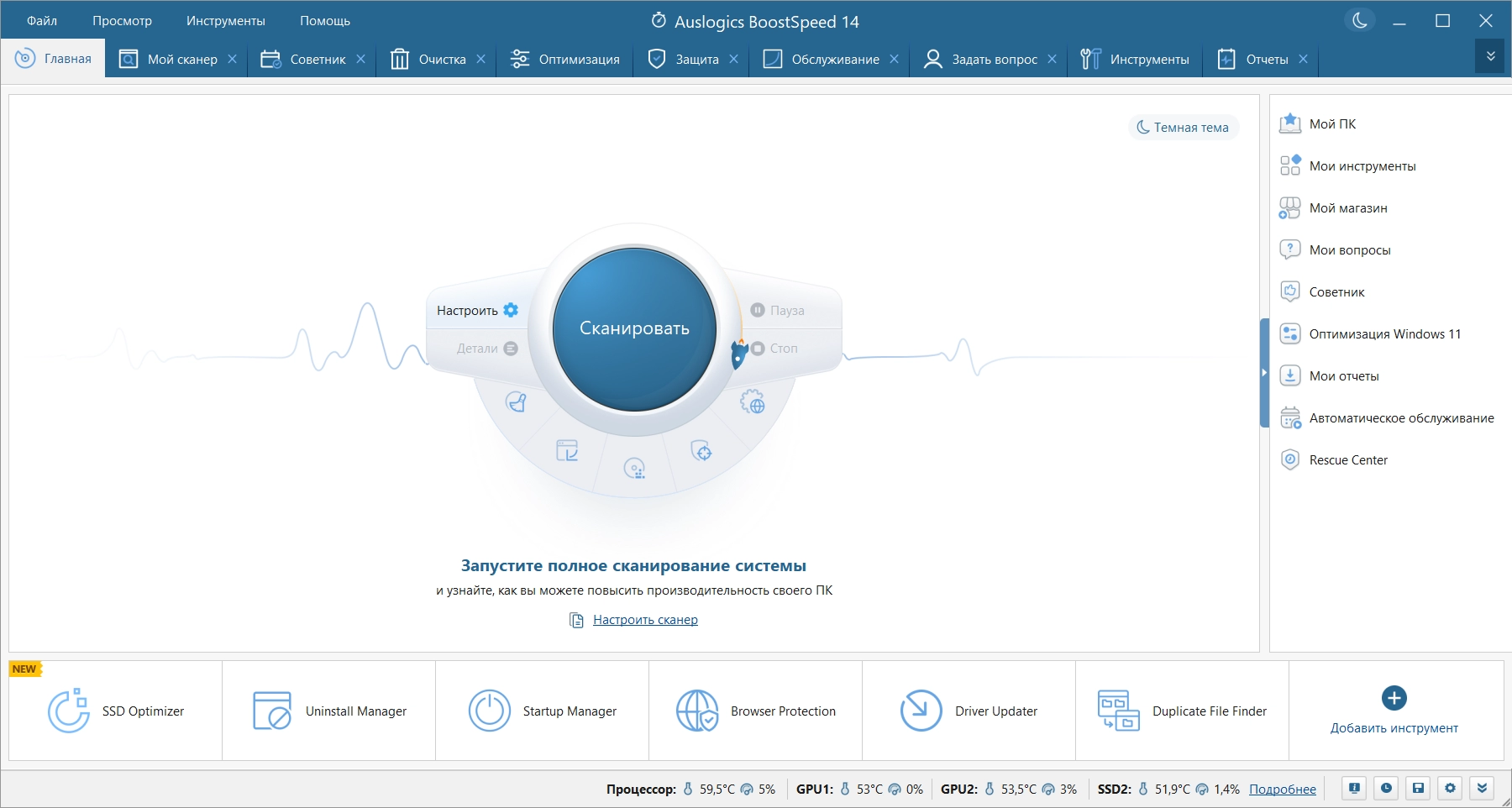Click the Процессор temperature reading 59,5°C
1512x808 pixels.
click(x=717, y=790)
